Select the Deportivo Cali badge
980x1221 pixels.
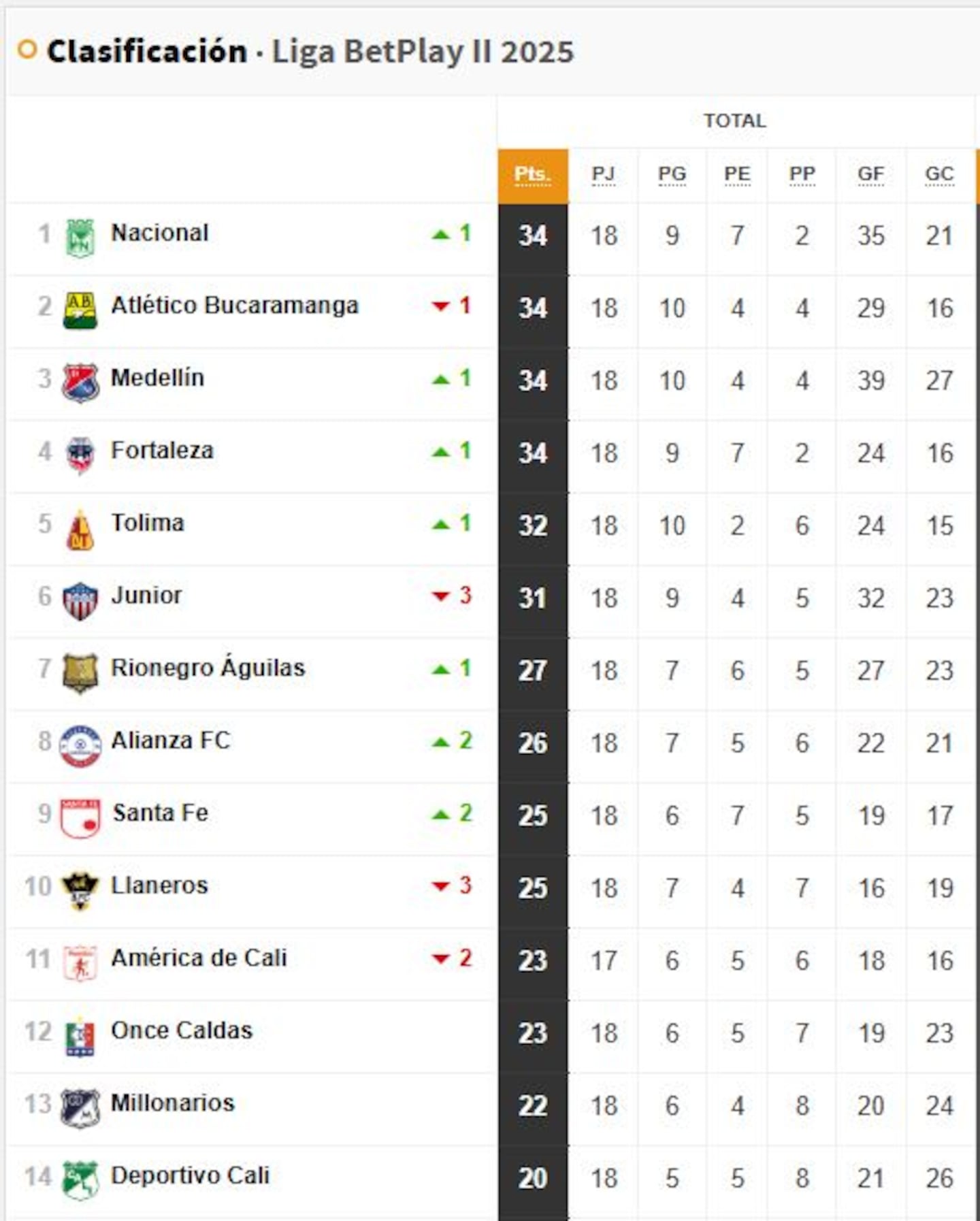[82, 1175]
